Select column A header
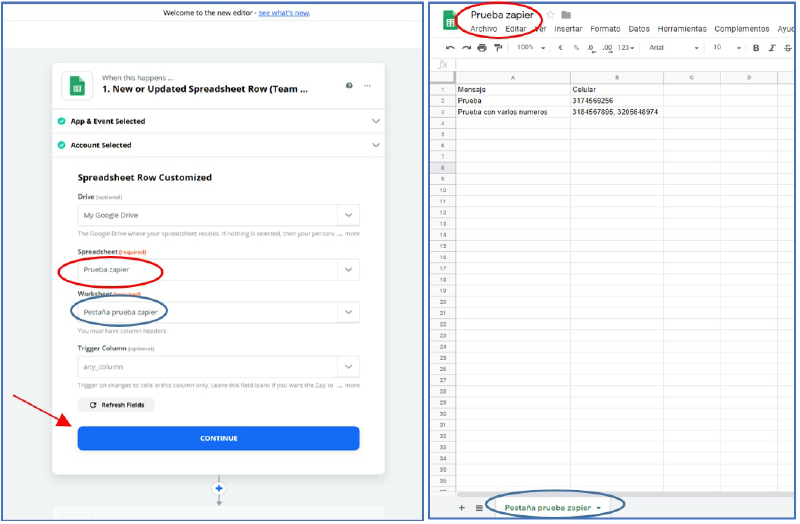Viewport: 800px width, 524px height. point(513,78)
